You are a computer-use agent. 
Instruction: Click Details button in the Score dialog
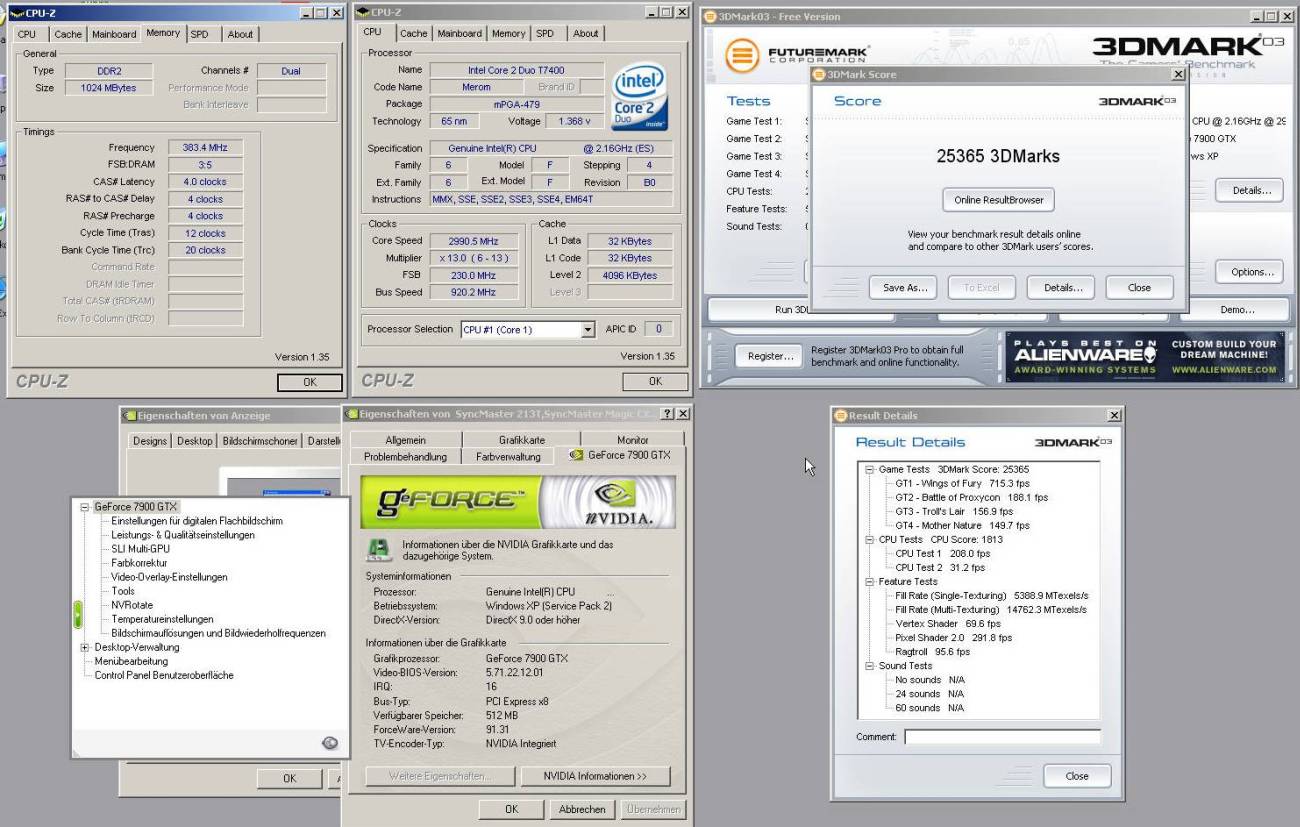(1063, 287)
